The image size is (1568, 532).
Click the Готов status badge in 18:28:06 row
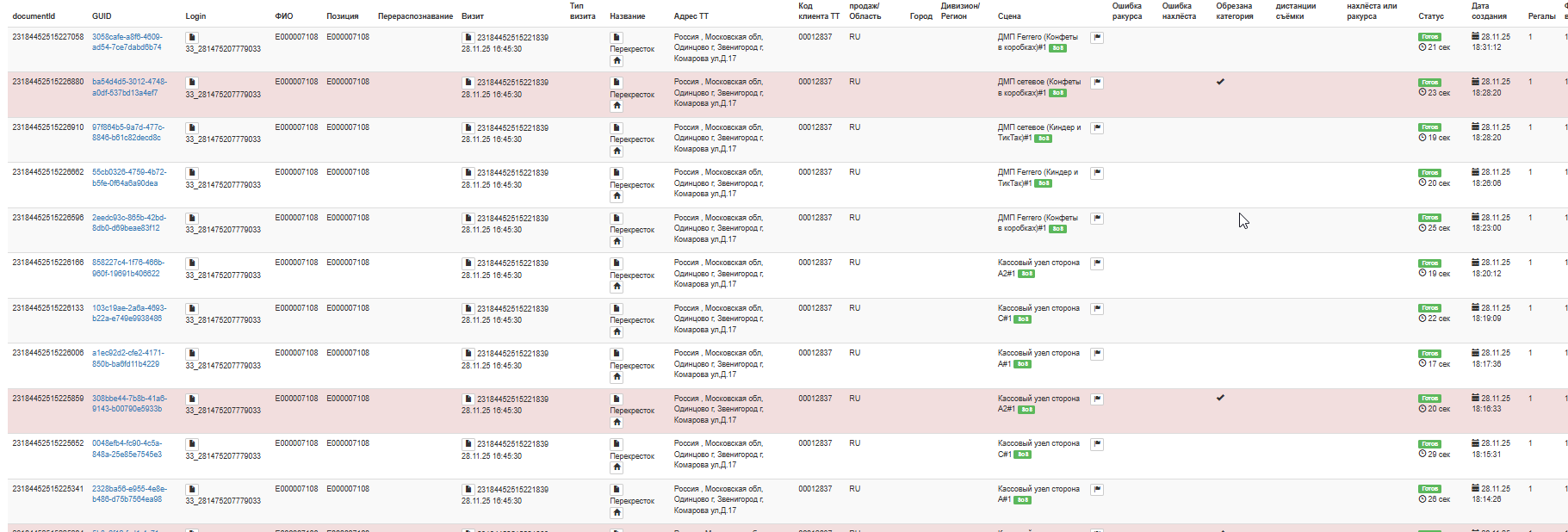[x=1429, y=173]
